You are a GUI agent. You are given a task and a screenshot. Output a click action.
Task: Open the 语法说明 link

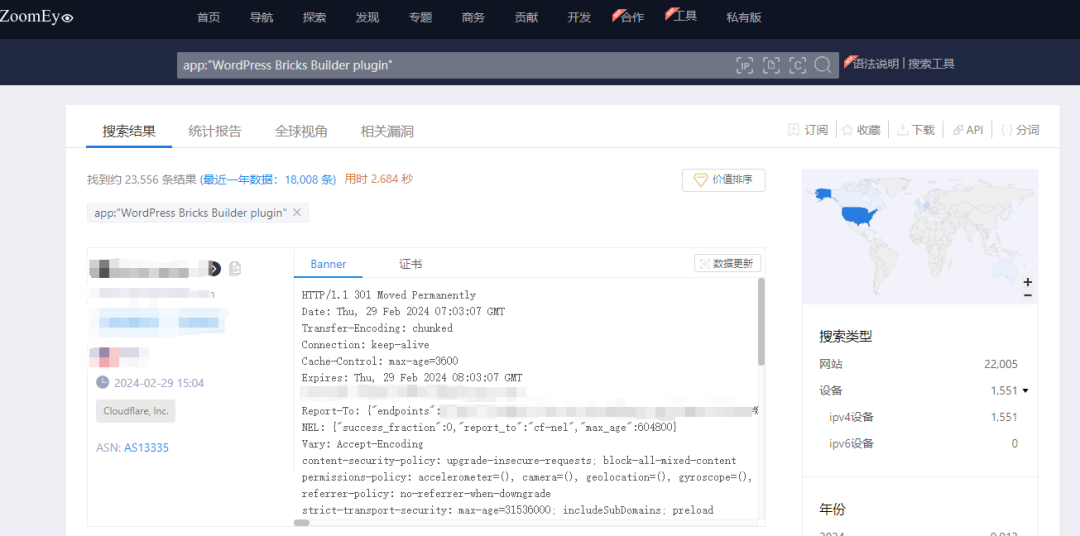[x=875, y=64]
